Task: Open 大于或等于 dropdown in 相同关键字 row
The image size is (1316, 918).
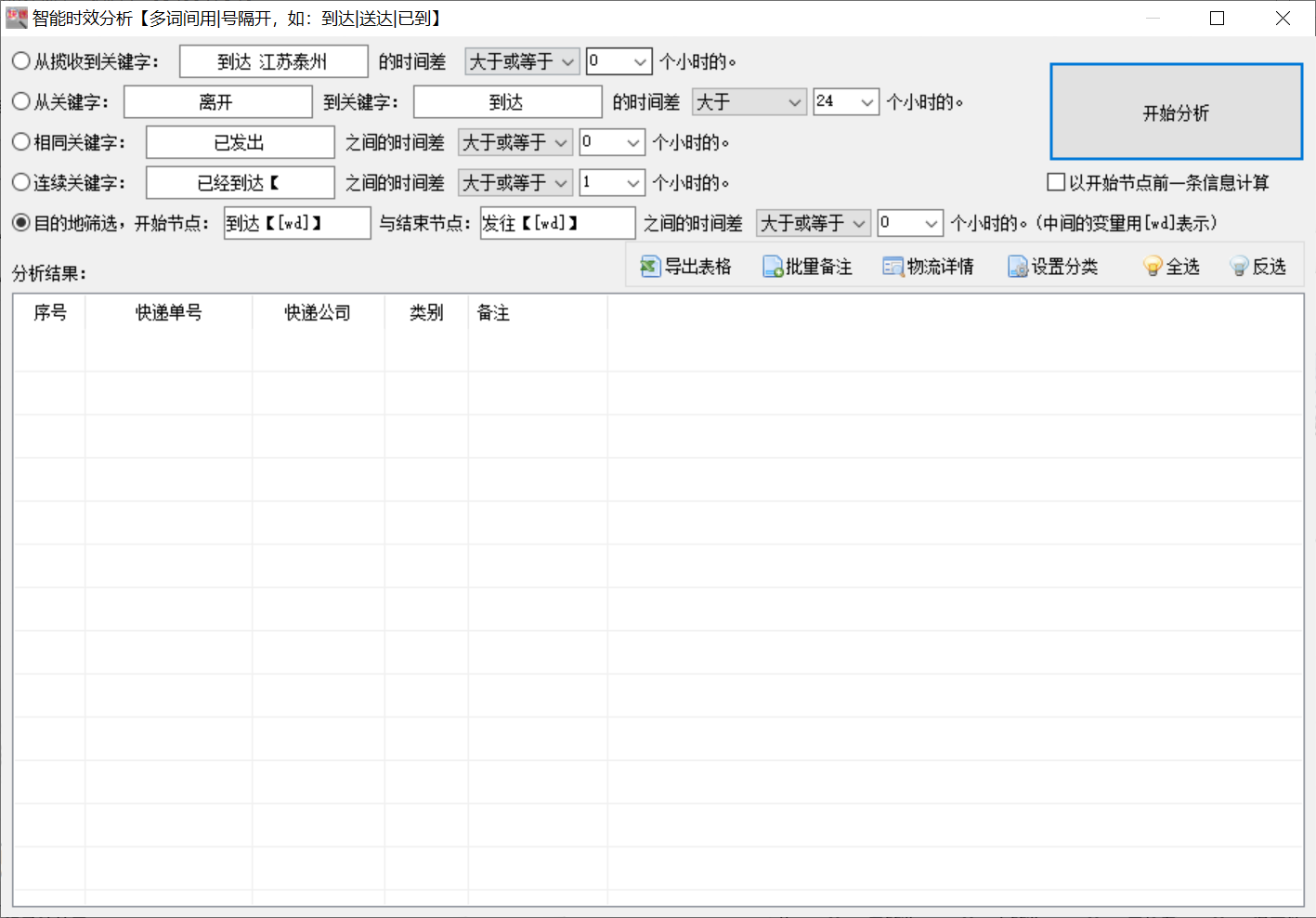Action: coord(515,142)
